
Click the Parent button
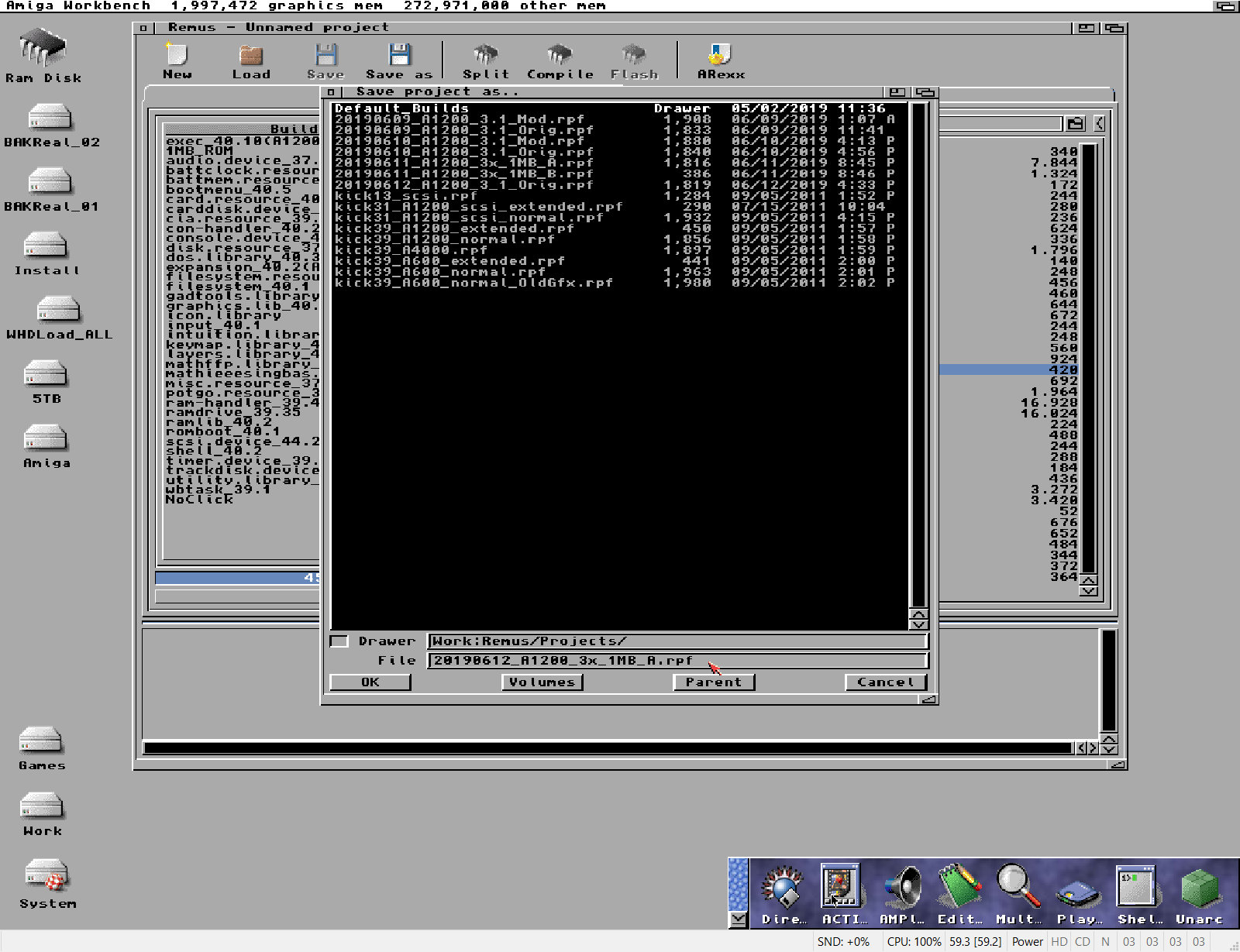714,682
